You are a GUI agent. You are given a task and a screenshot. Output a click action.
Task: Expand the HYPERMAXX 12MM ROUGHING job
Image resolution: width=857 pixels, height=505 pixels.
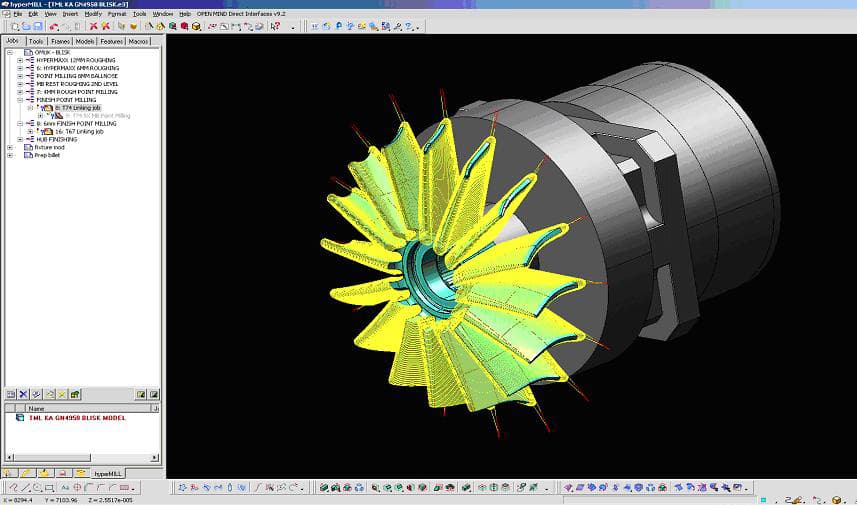click(20, 60)
